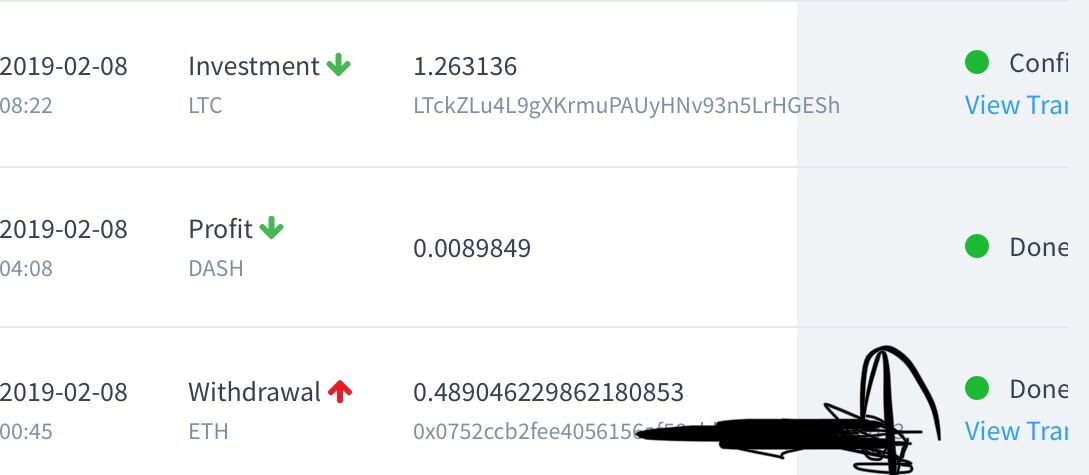1089x475 pixels.
Task: Select the LTC address LTckZLu4L9gXKrmu text
Action: pos(626,106)
